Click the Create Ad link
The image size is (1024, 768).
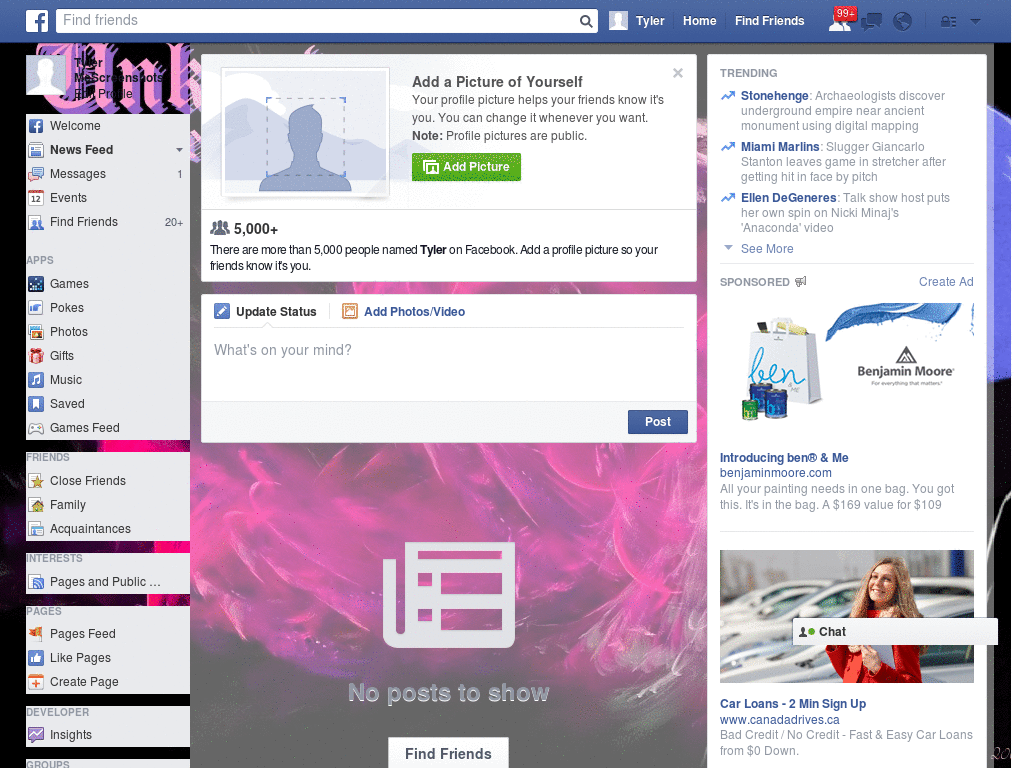[x=946, y=281]
